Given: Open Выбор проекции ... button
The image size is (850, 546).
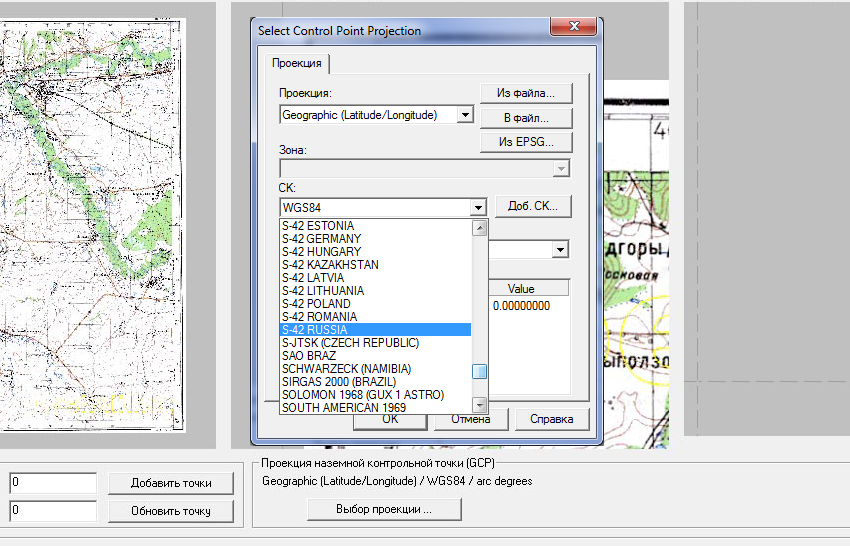Looking at the screenshot, I should [x=384, y=509].
